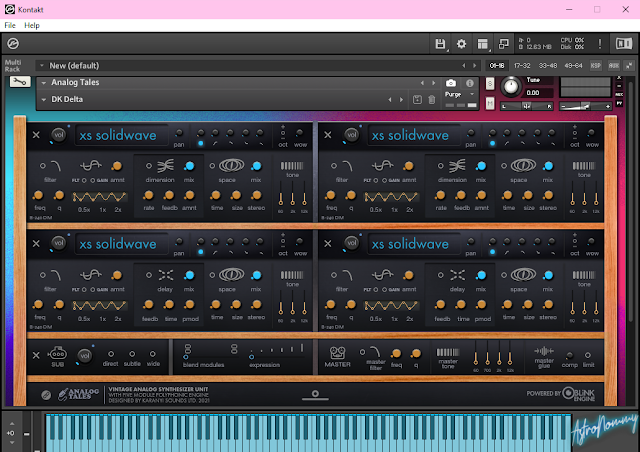Click the camera snapshot icon
The height and width of the screenshot is (452, 640).
451,83
